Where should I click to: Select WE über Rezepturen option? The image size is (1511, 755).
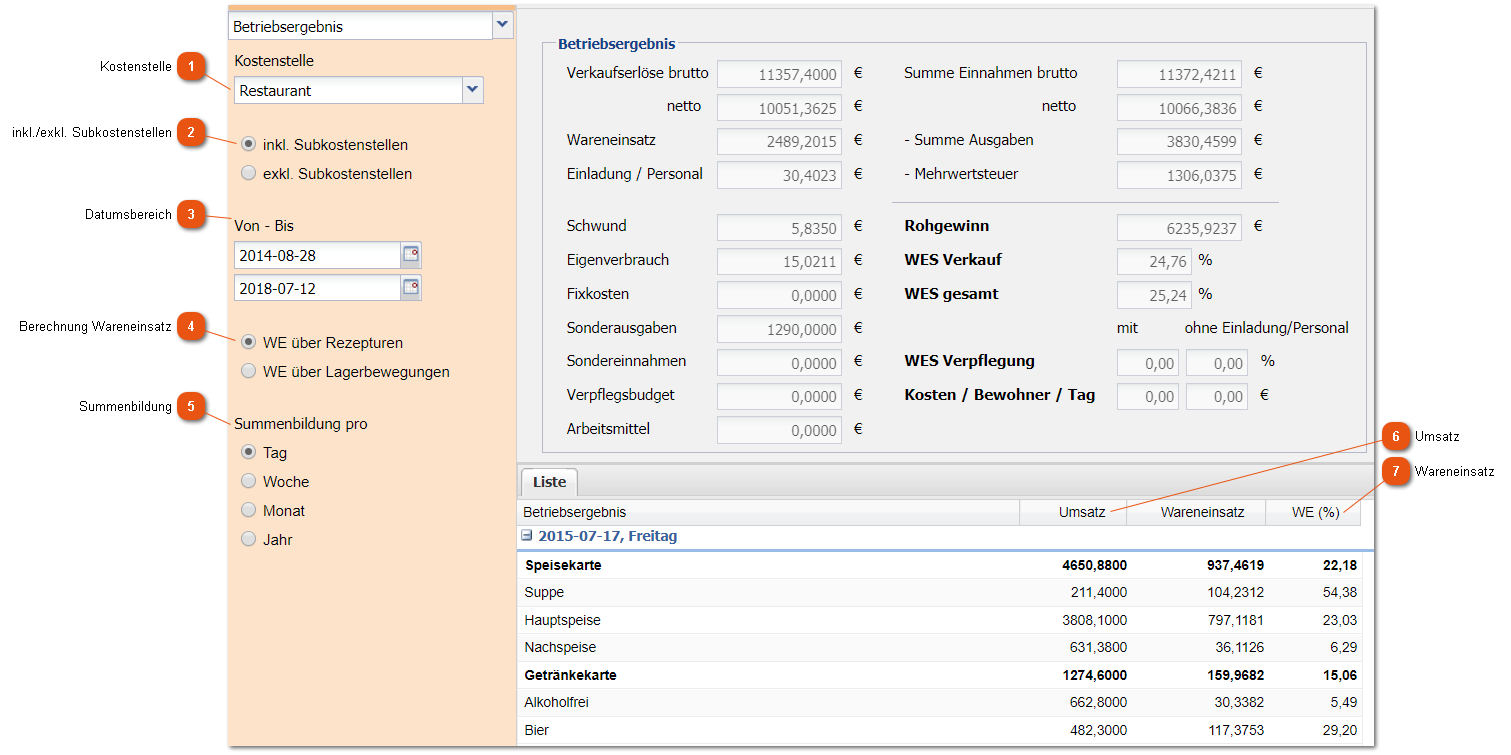pyautogui.click(x=249, y=342)
